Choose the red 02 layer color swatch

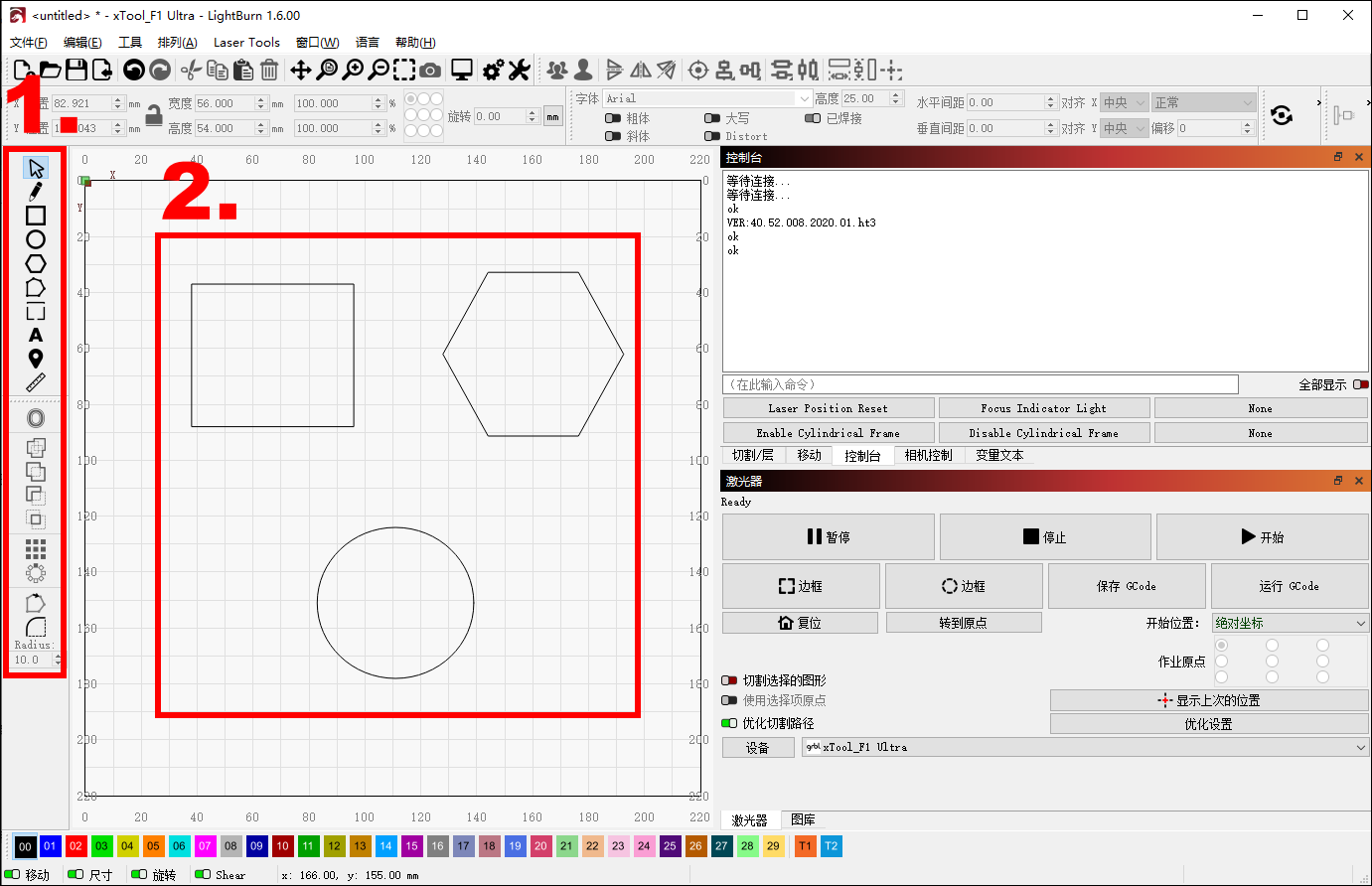[x=76, y=846]
